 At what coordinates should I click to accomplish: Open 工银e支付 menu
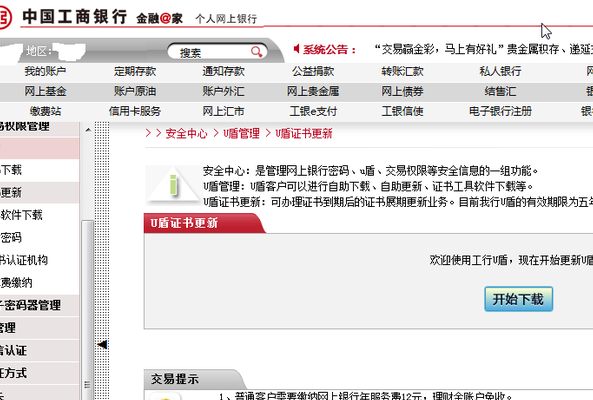313,111
